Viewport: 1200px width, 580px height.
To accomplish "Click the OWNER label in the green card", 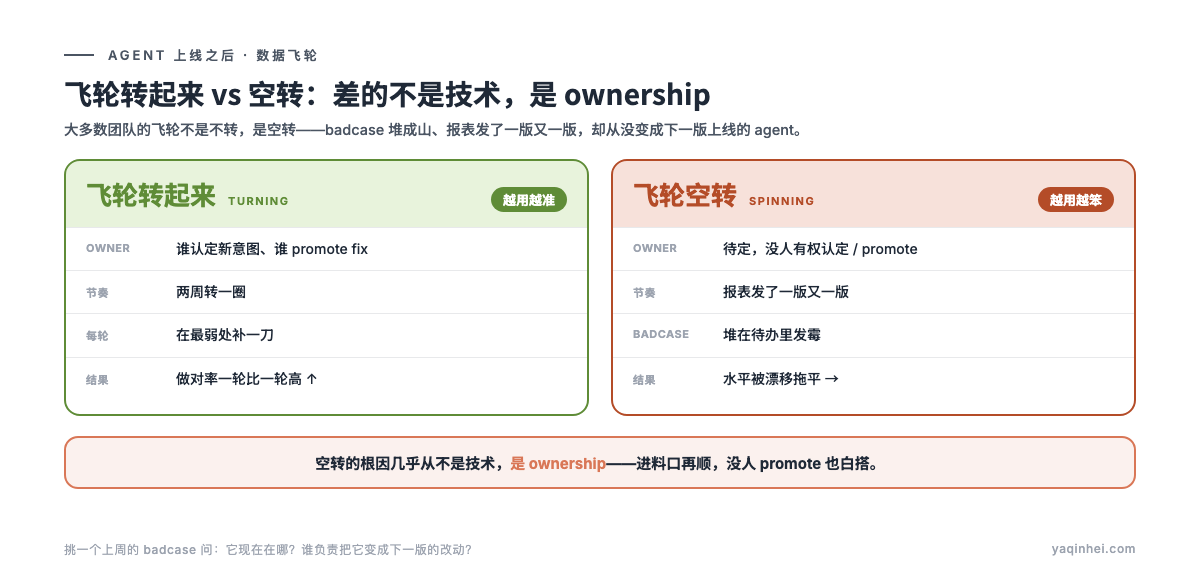I will point(108,248).
